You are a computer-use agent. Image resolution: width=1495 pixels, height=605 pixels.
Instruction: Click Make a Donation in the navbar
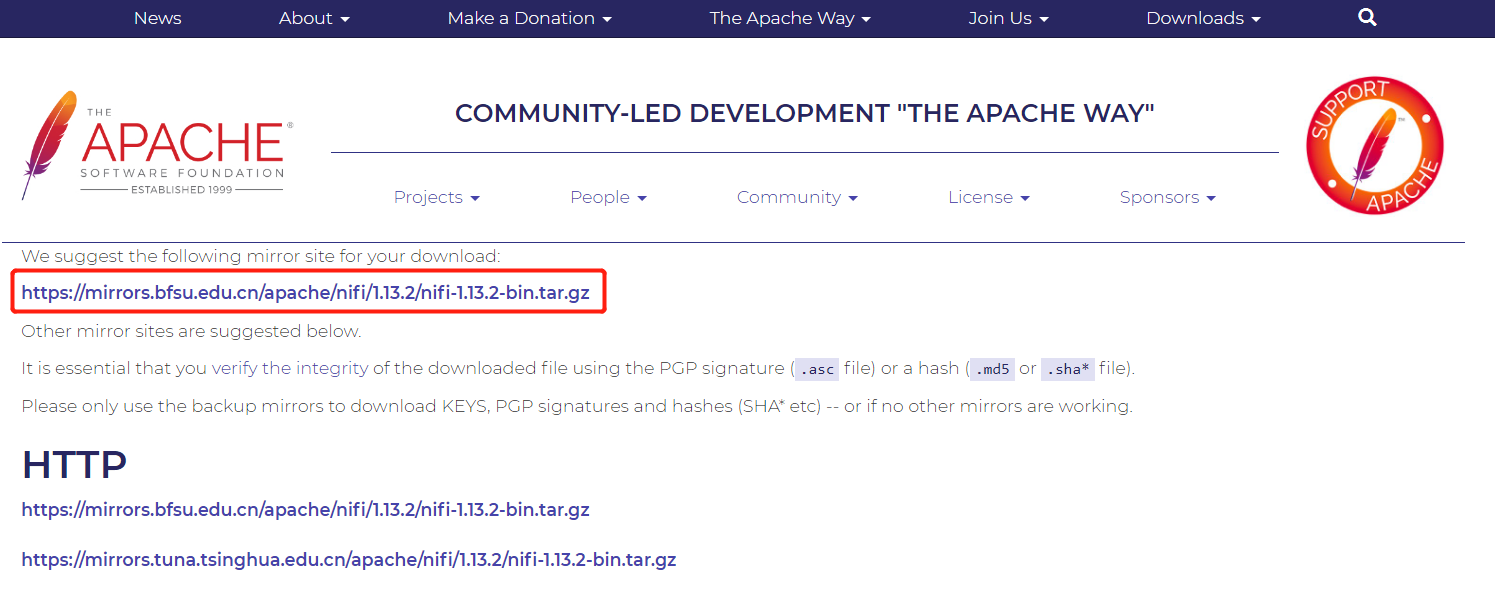pos(521,18)
